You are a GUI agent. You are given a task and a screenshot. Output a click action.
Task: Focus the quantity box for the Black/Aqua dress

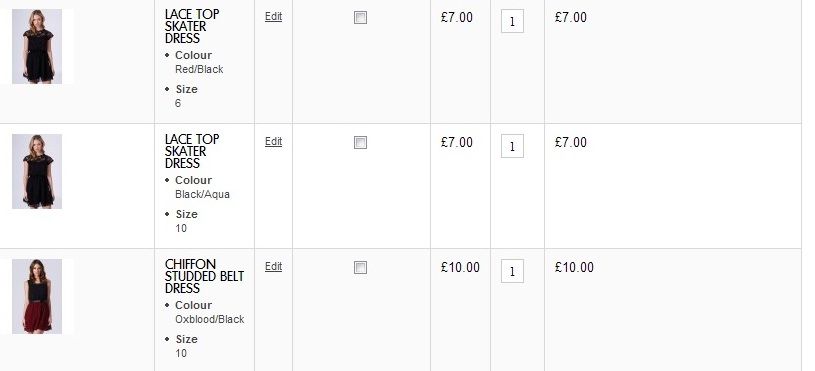pyautogui.click(x=512, y=146)
